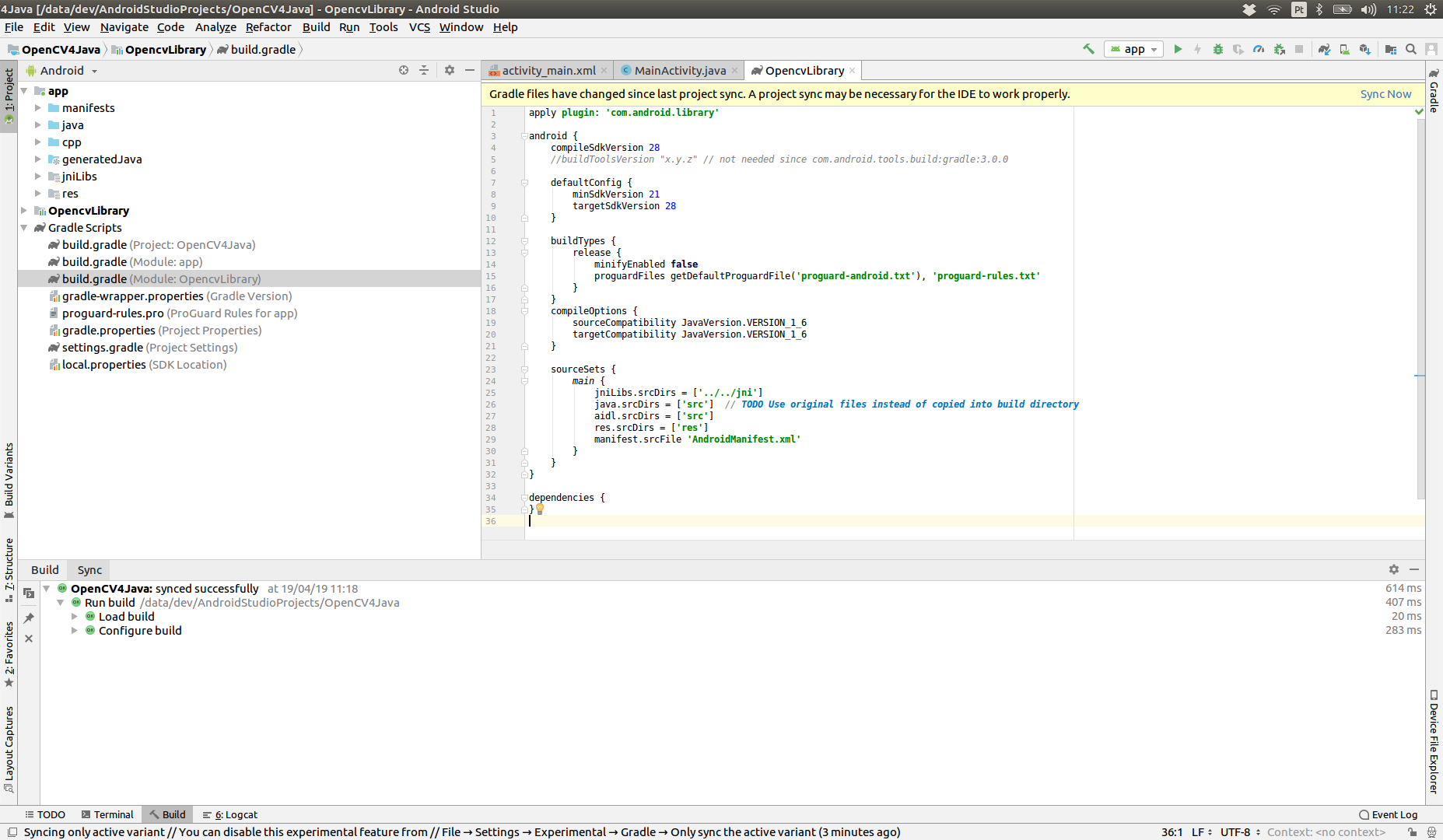The height and width of the screenshot is (840, 1443).
Task: Open Device File Explorer side panel
Action: [x=1434, y=741]
